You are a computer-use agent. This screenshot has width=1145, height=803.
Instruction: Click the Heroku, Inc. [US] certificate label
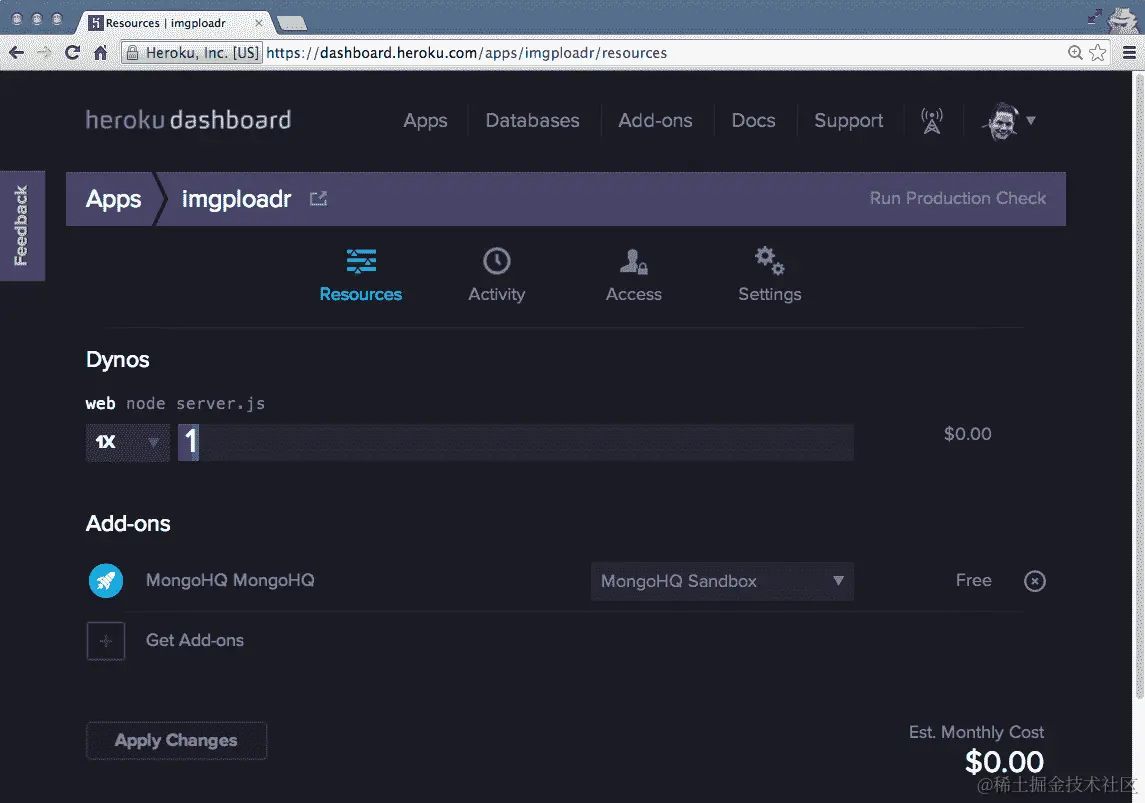(x=202, y=53)
